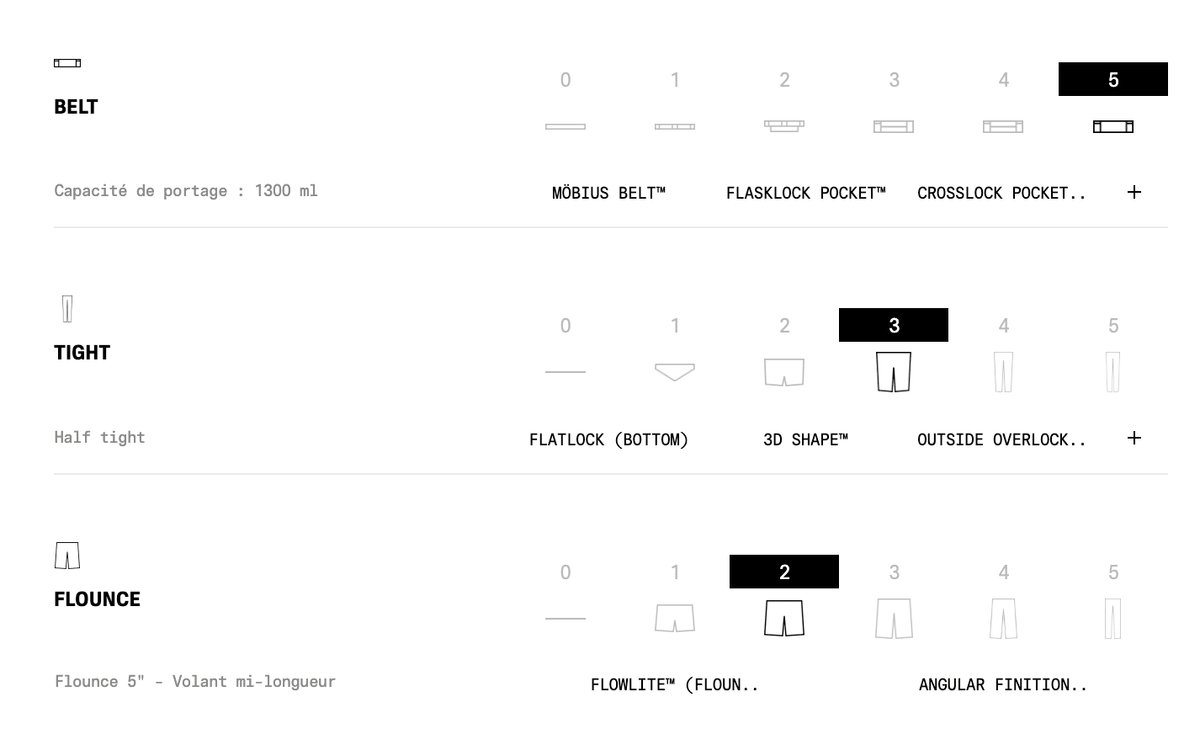Select tight level 5 full-length icon

[1113, 372]
